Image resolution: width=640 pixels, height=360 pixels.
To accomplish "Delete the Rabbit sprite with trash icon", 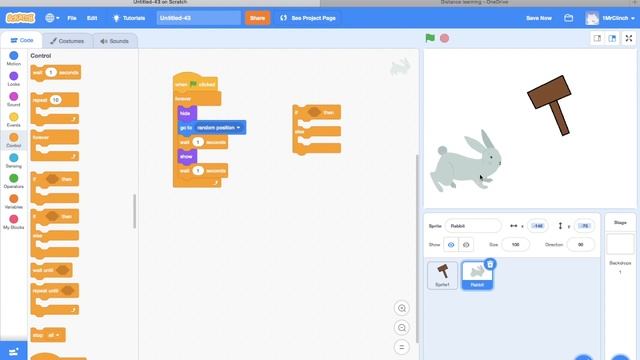I will coord(490,264).
